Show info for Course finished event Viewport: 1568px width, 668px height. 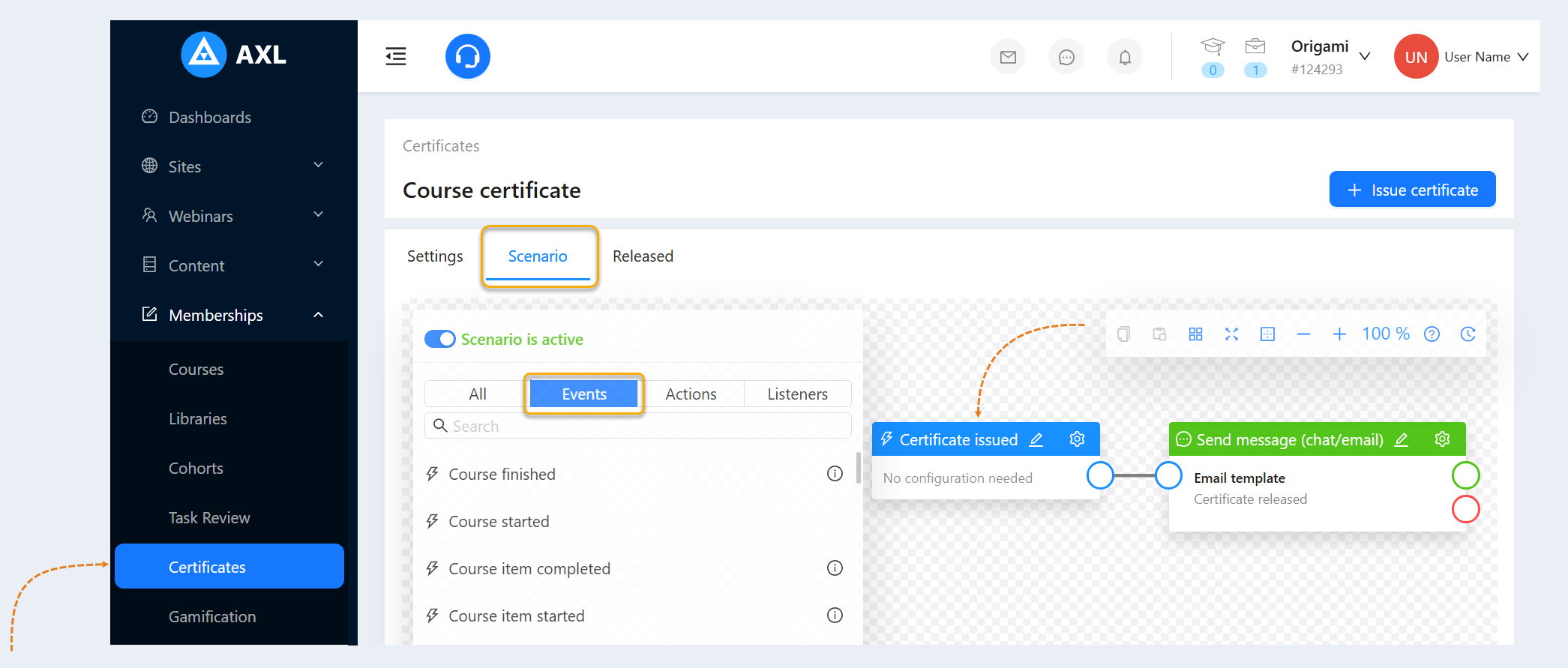click(835, 474)
